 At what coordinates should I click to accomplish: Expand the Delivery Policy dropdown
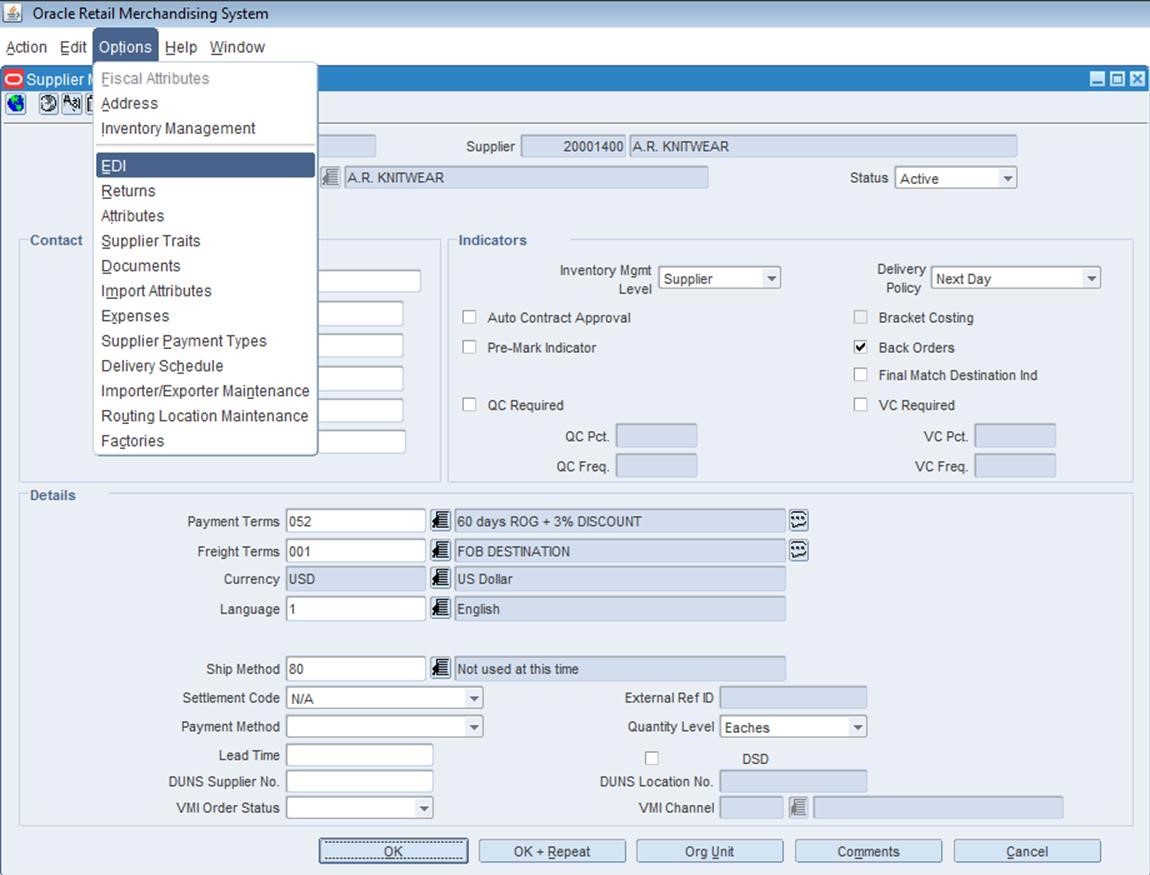point(1092,278)
